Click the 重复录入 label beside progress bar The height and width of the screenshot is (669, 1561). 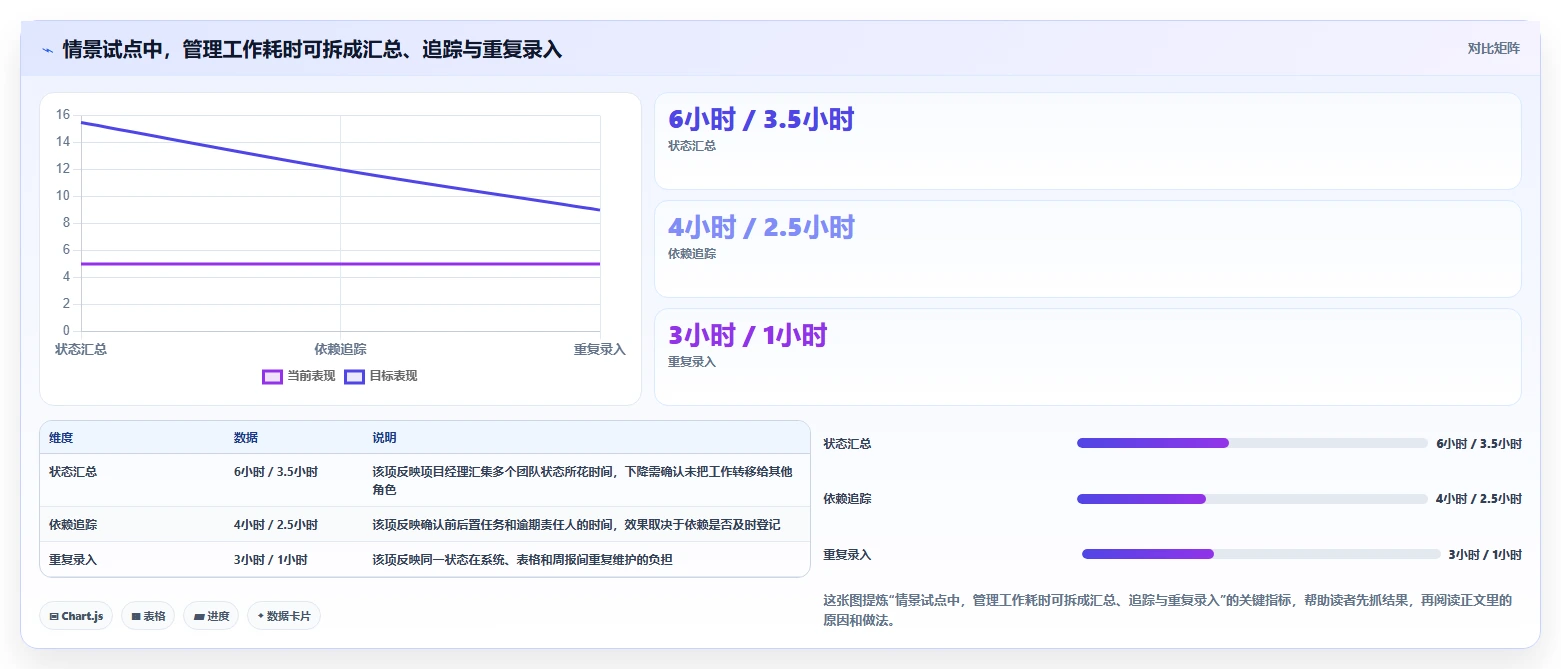pos(847,554)
